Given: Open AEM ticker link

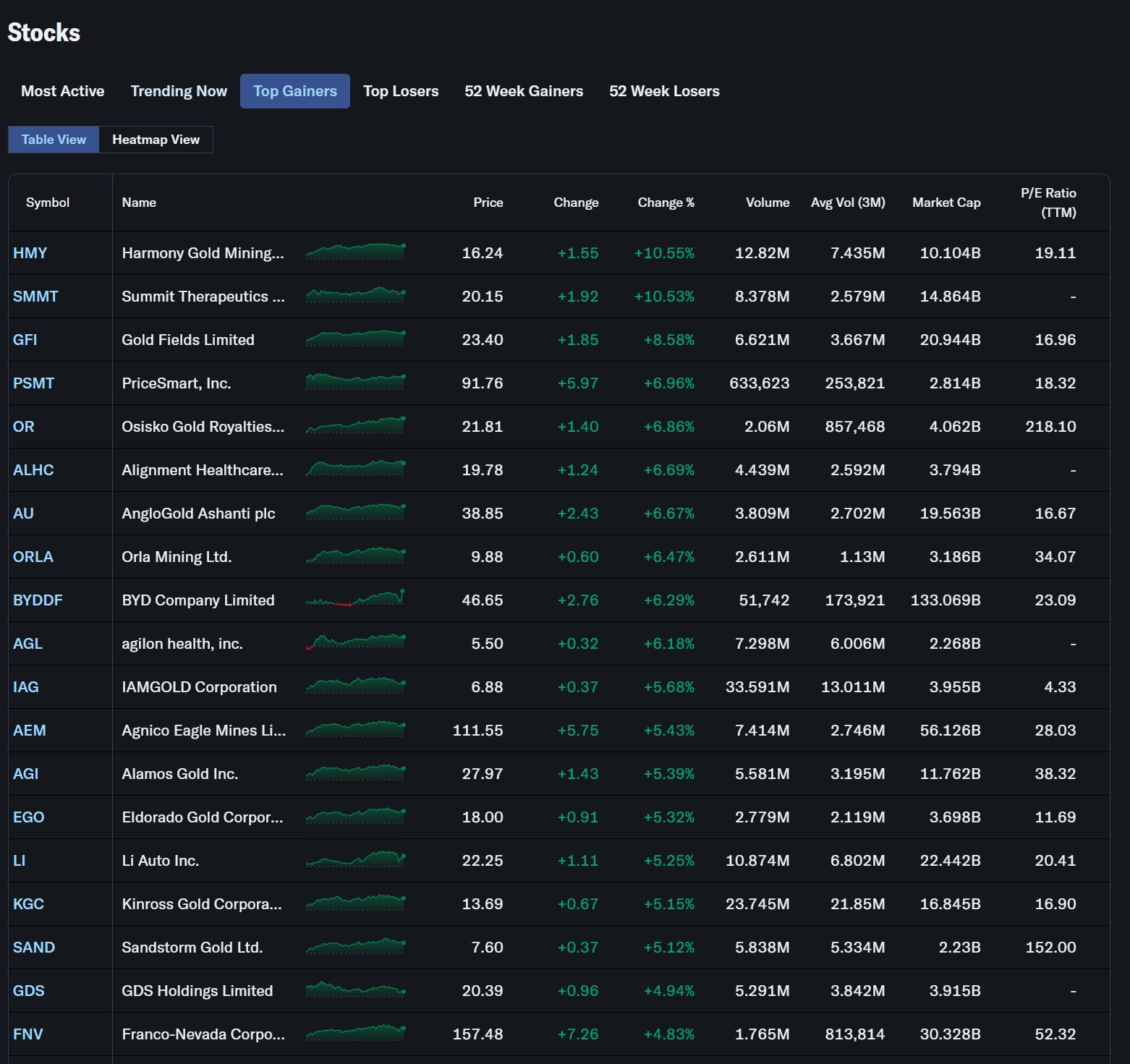Looking at the screenshot, I should tap(30, 731).
